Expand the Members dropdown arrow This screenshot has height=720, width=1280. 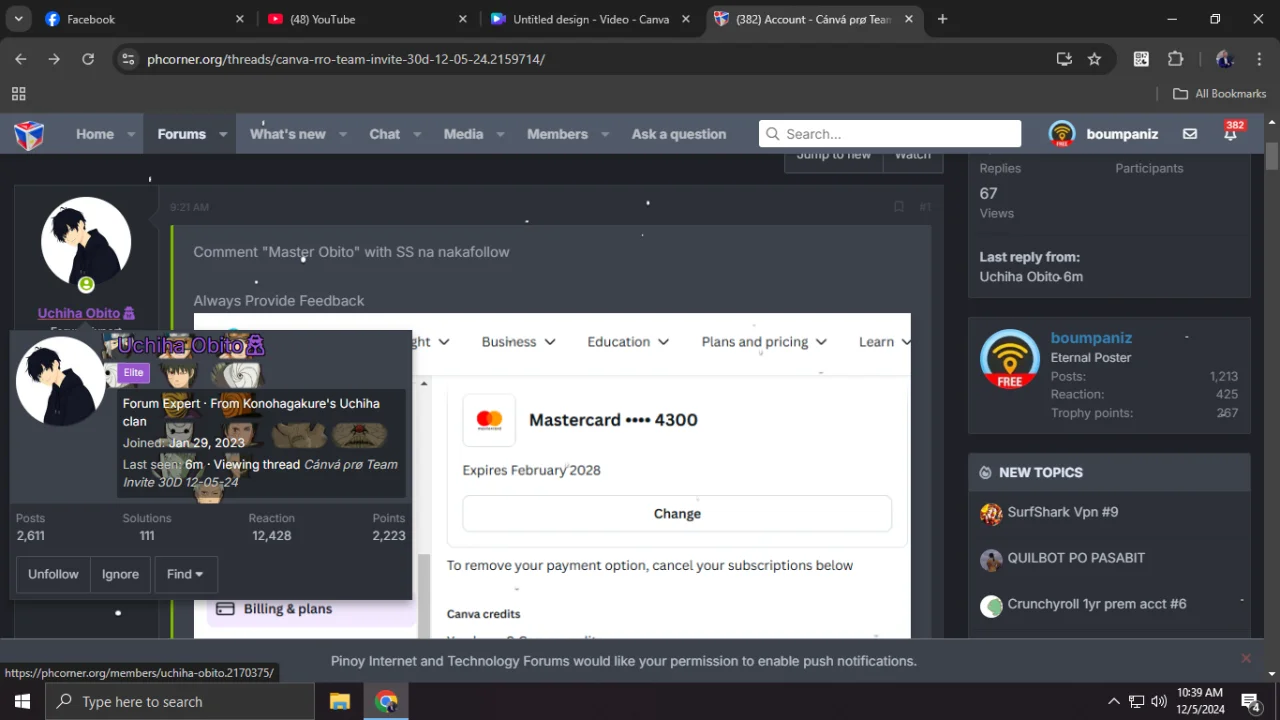pos(605,134)
